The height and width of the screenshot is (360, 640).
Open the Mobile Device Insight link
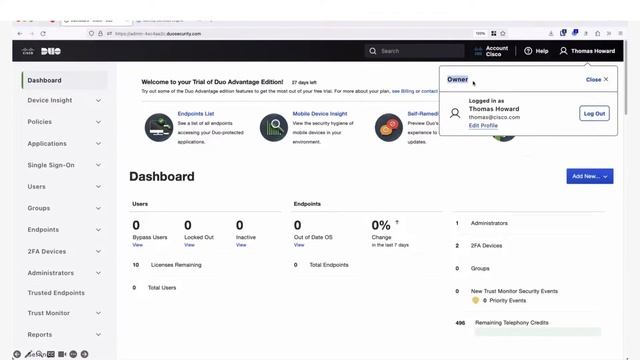tap(320, 114)
